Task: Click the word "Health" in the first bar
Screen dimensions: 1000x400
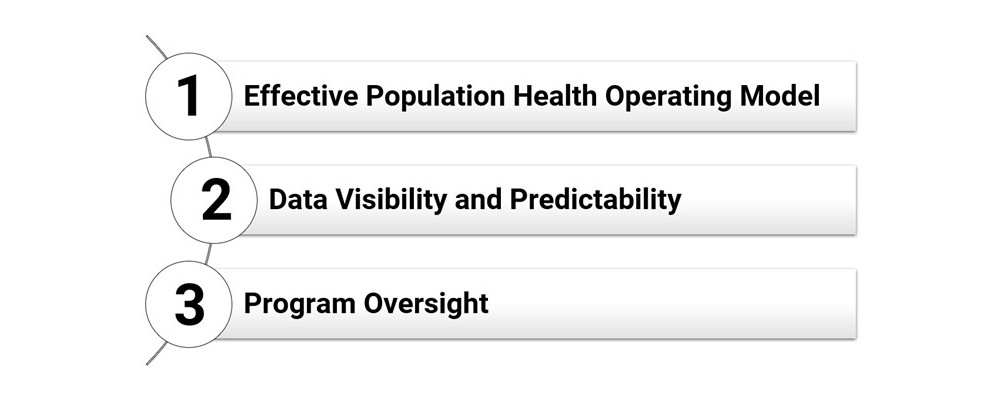Action: coord(555,96)
